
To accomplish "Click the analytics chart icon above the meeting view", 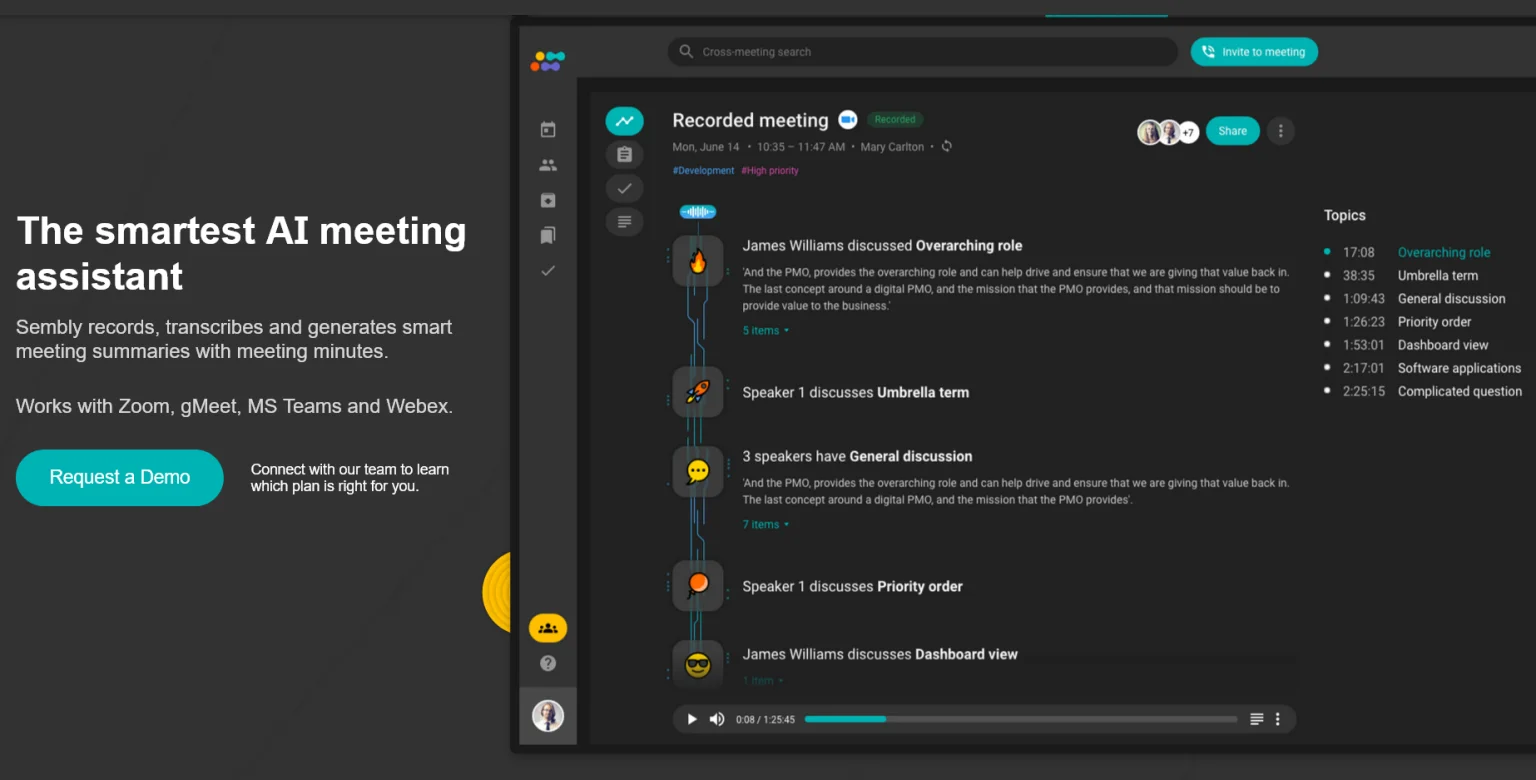I will click(x=624, y=120).
